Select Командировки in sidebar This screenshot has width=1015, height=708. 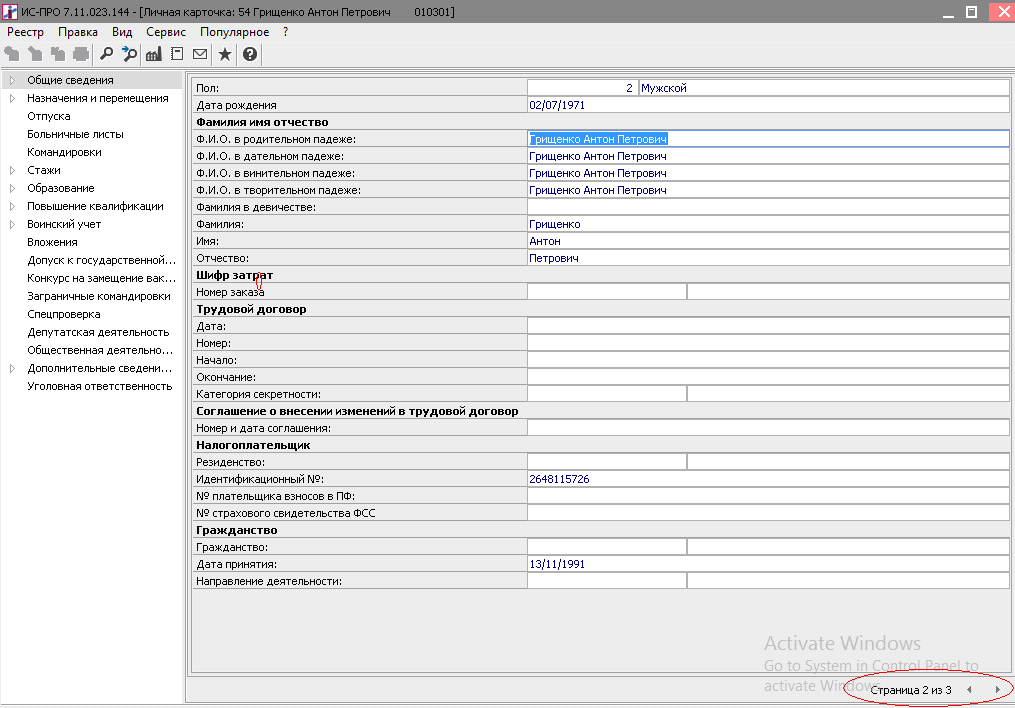[x=64, y=152]
